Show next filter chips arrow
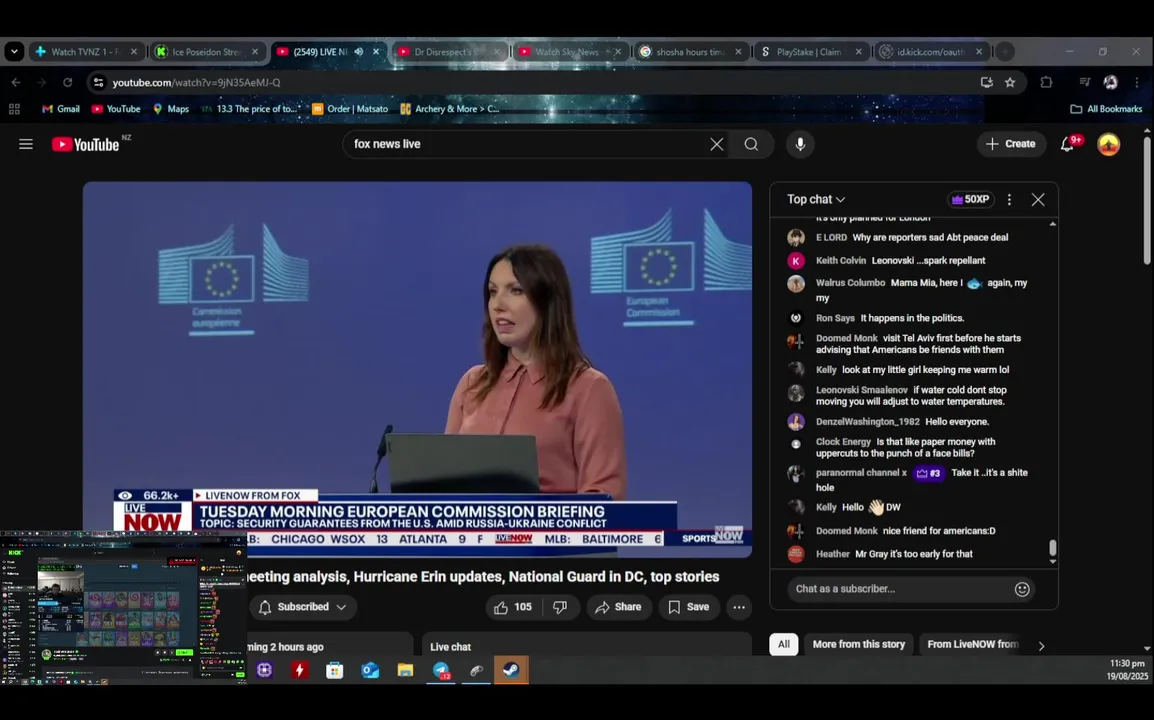 pyautogui.click(x=1041, y=646)
